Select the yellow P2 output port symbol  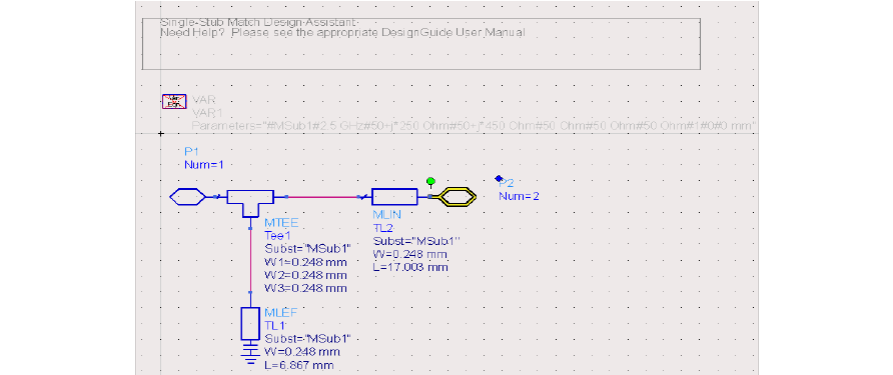point(458,197)
